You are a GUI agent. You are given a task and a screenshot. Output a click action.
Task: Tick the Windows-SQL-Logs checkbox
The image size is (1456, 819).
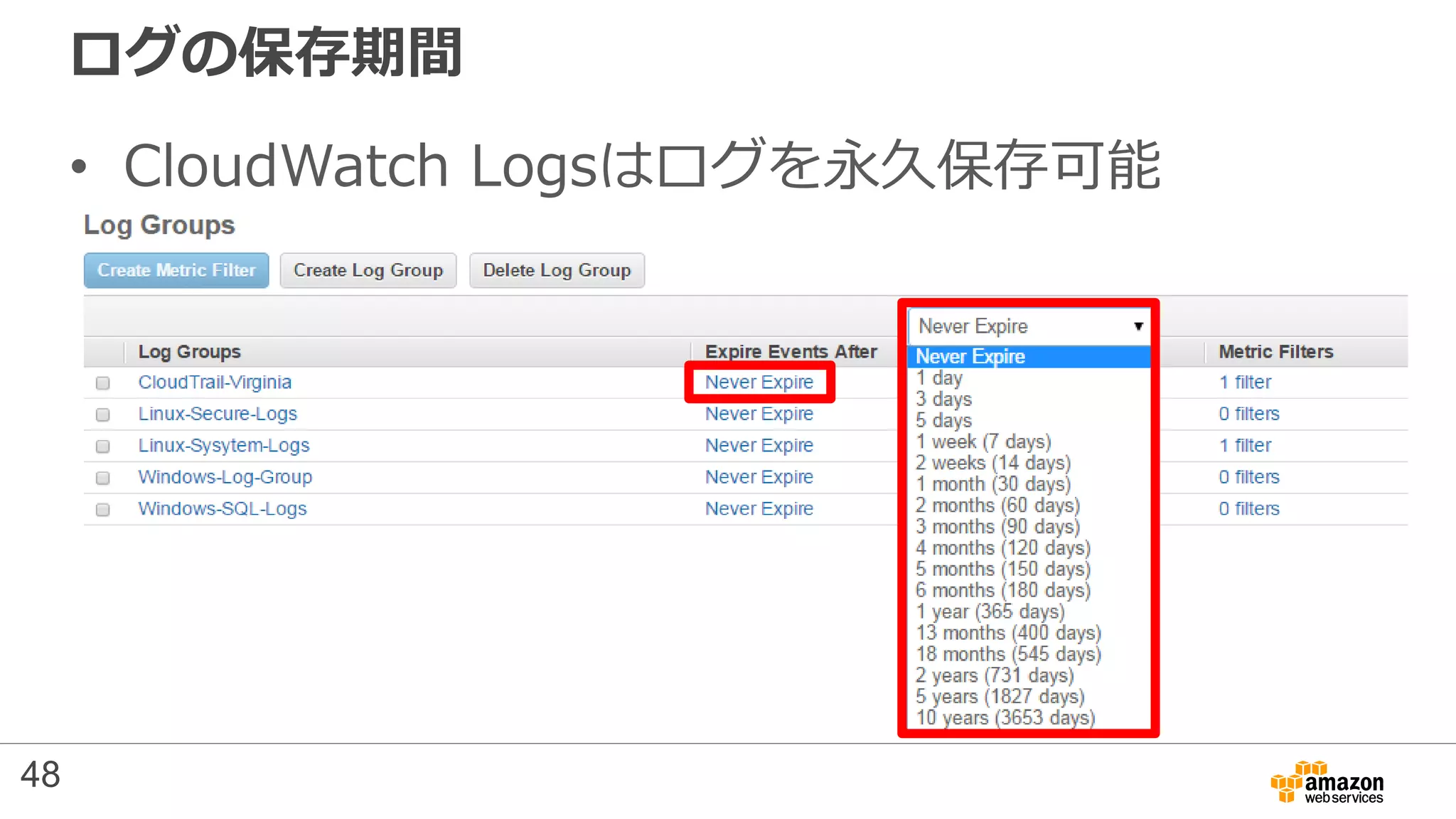103,510
